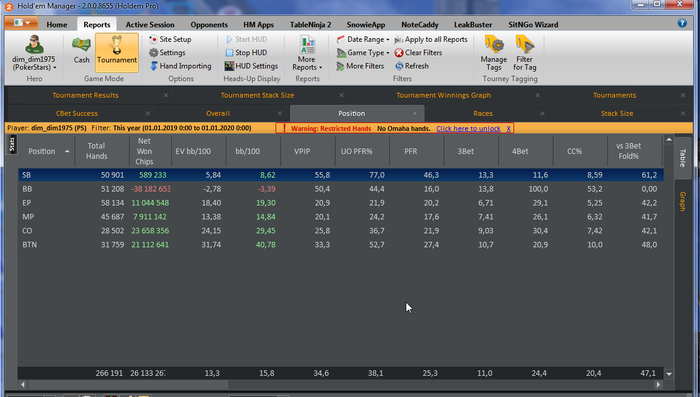The height and width of the screenshot is (397, 700).
Task: Select the Reports ribbon tab
Action: (x=97, y=25)
